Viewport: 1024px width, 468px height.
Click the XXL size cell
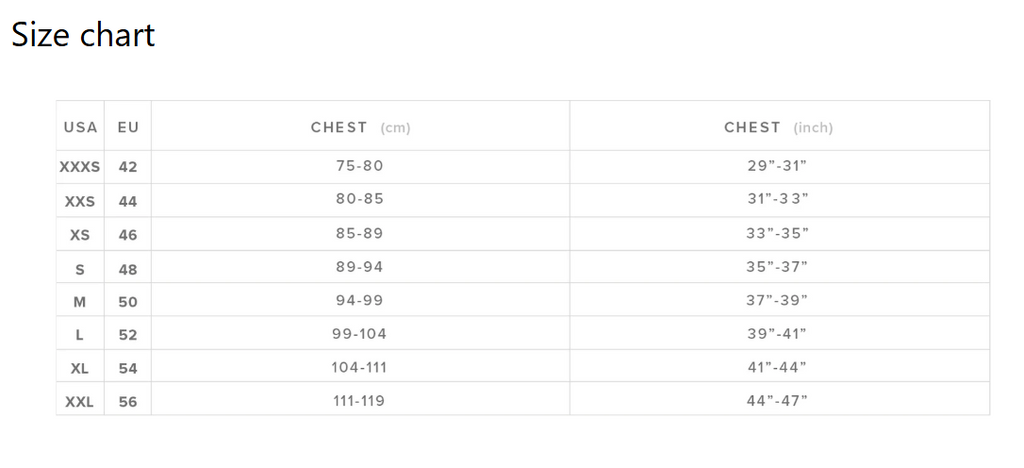click(80, 402)
